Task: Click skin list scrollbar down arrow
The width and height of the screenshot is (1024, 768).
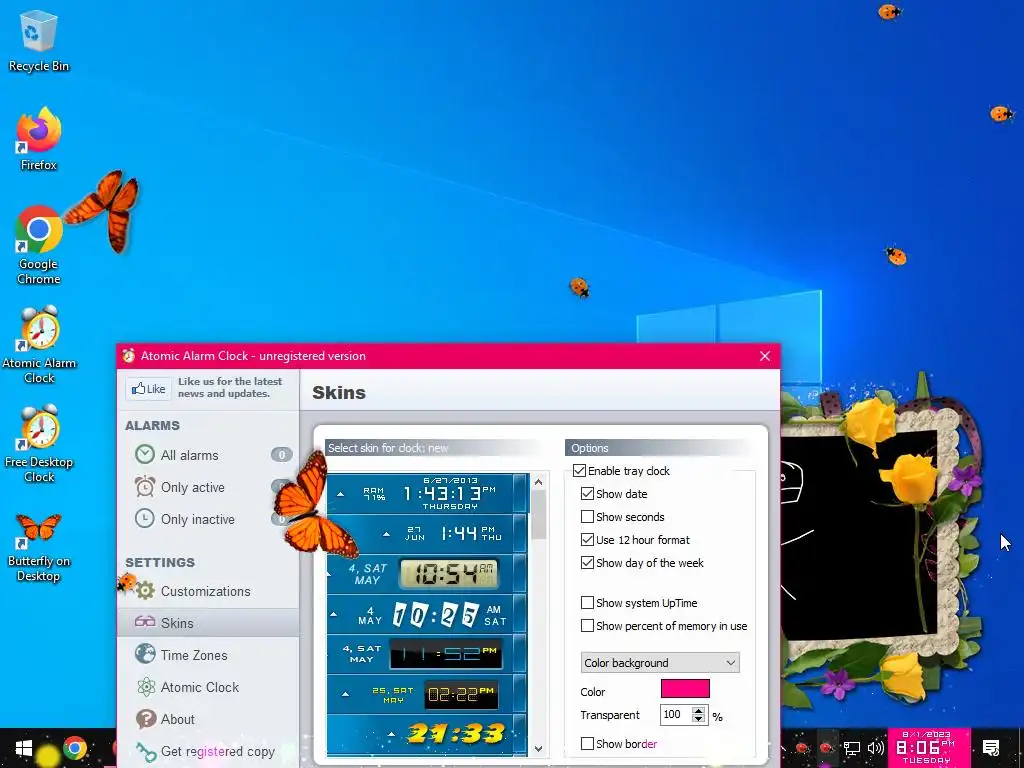Action: click(x=538, y=749)
